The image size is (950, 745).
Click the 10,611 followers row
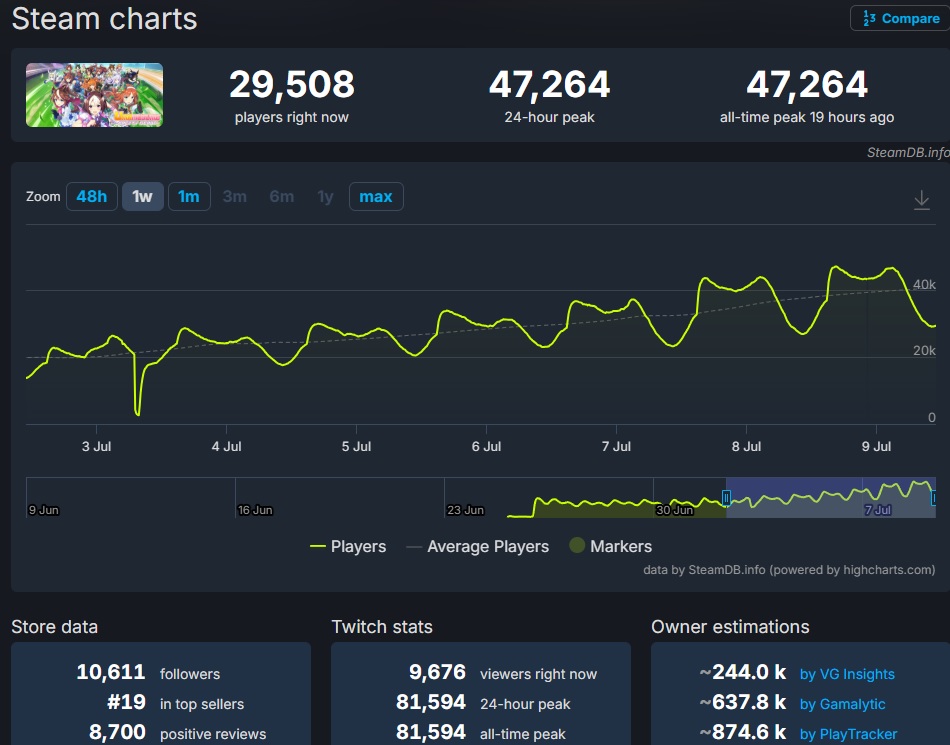coord(148,673)
